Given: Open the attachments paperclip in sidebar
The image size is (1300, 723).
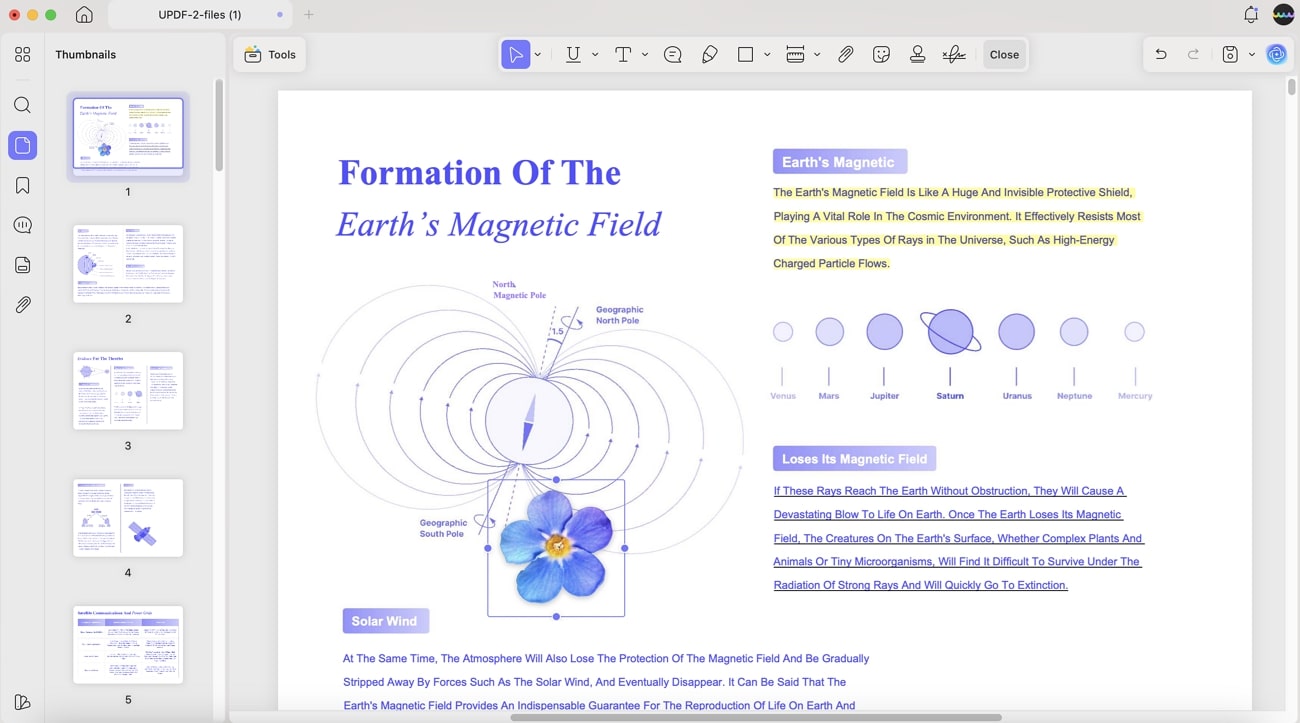Looking at the screenshot, I should [23, 305].
